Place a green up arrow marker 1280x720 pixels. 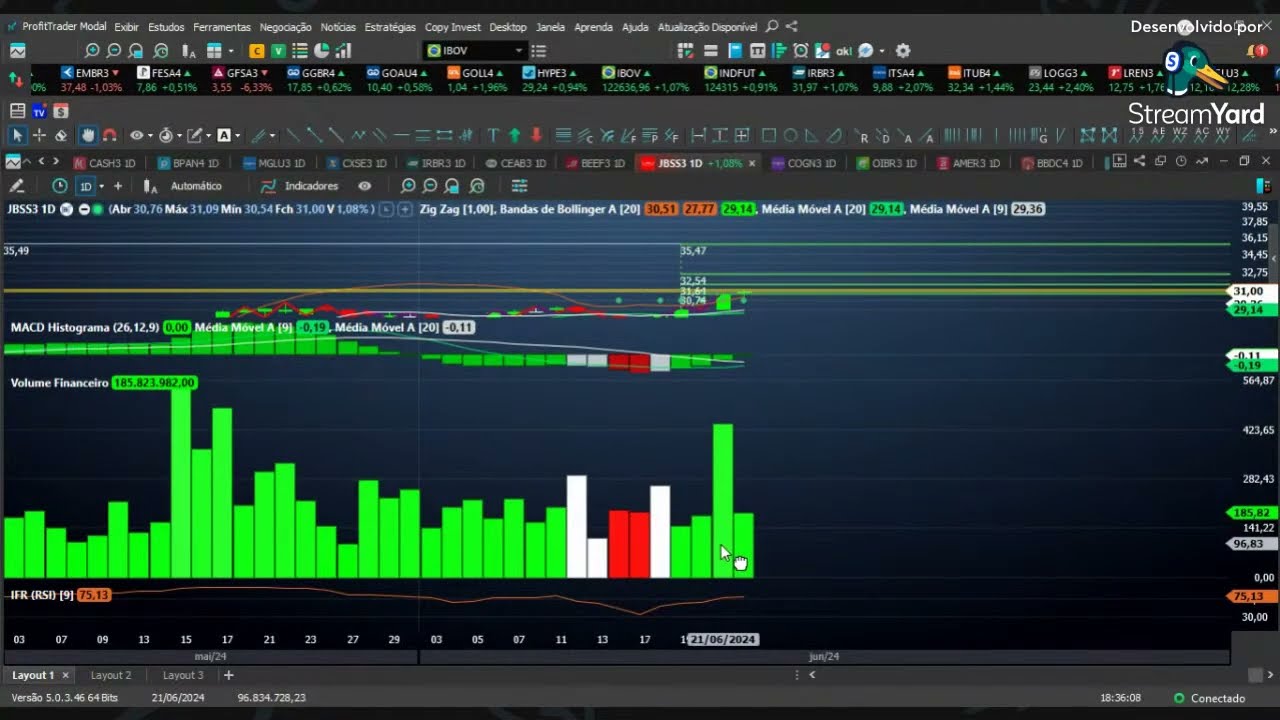(515, 135)
